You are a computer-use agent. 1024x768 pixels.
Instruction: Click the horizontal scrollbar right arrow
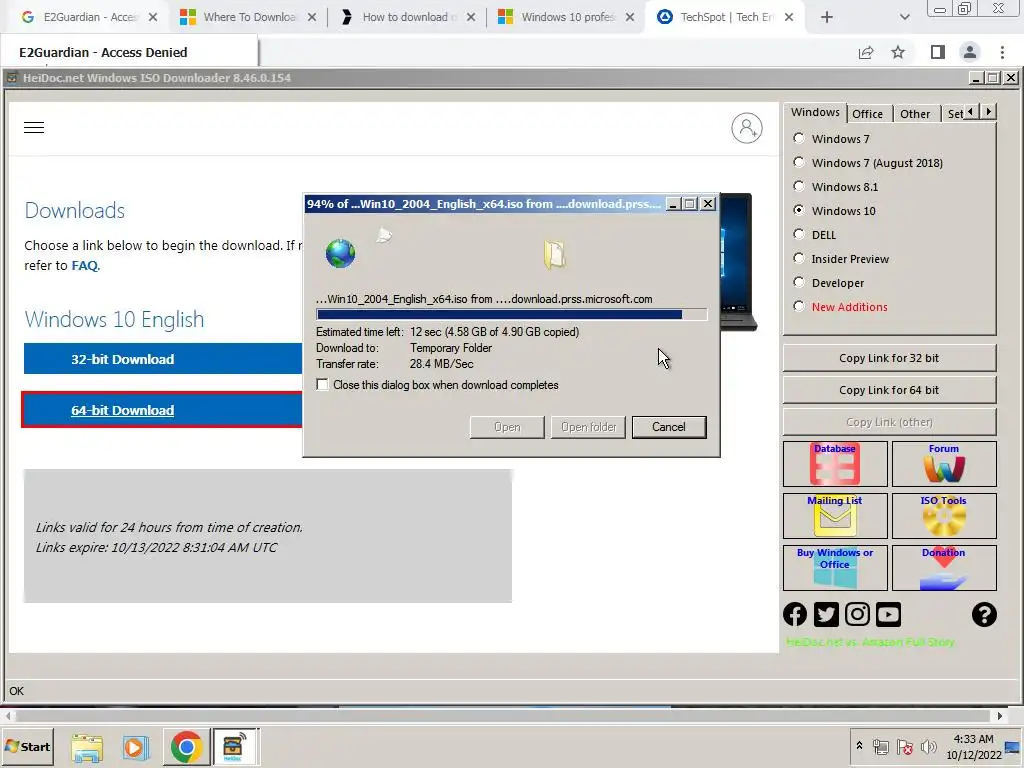1000,716
